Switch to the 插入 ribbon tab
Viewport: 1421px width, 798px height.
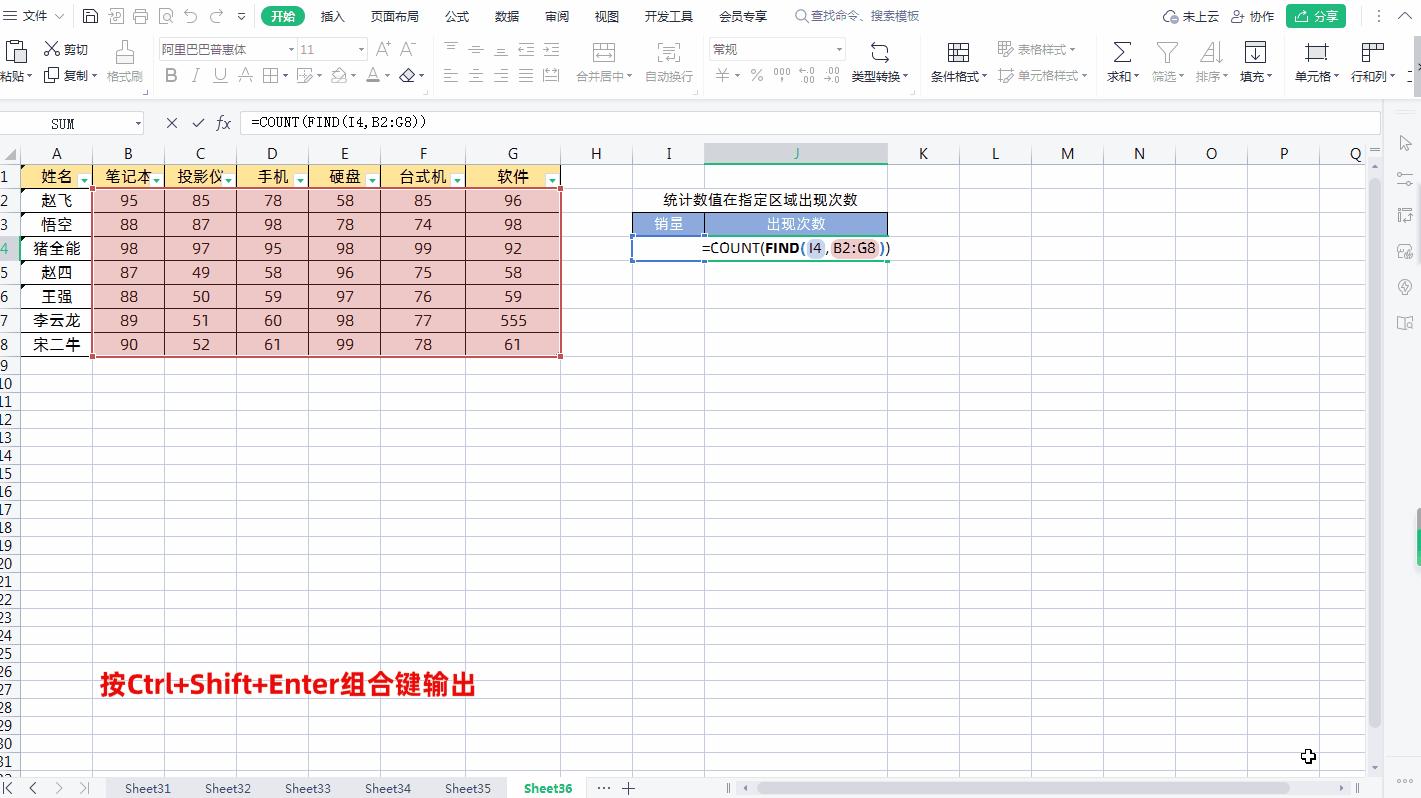(332, 15)
